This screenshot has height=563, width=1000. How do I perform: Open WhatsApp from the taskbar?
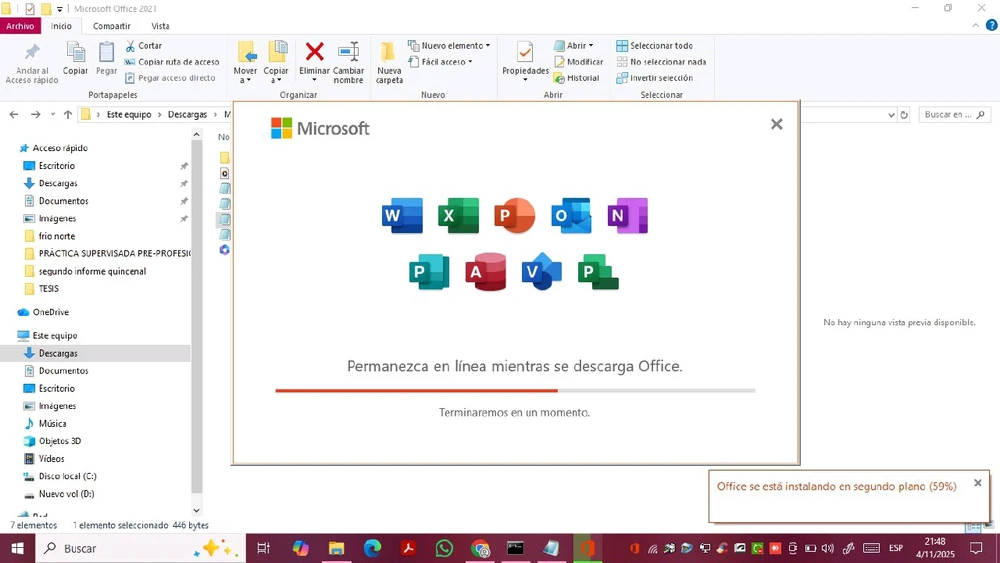point(444,548)
